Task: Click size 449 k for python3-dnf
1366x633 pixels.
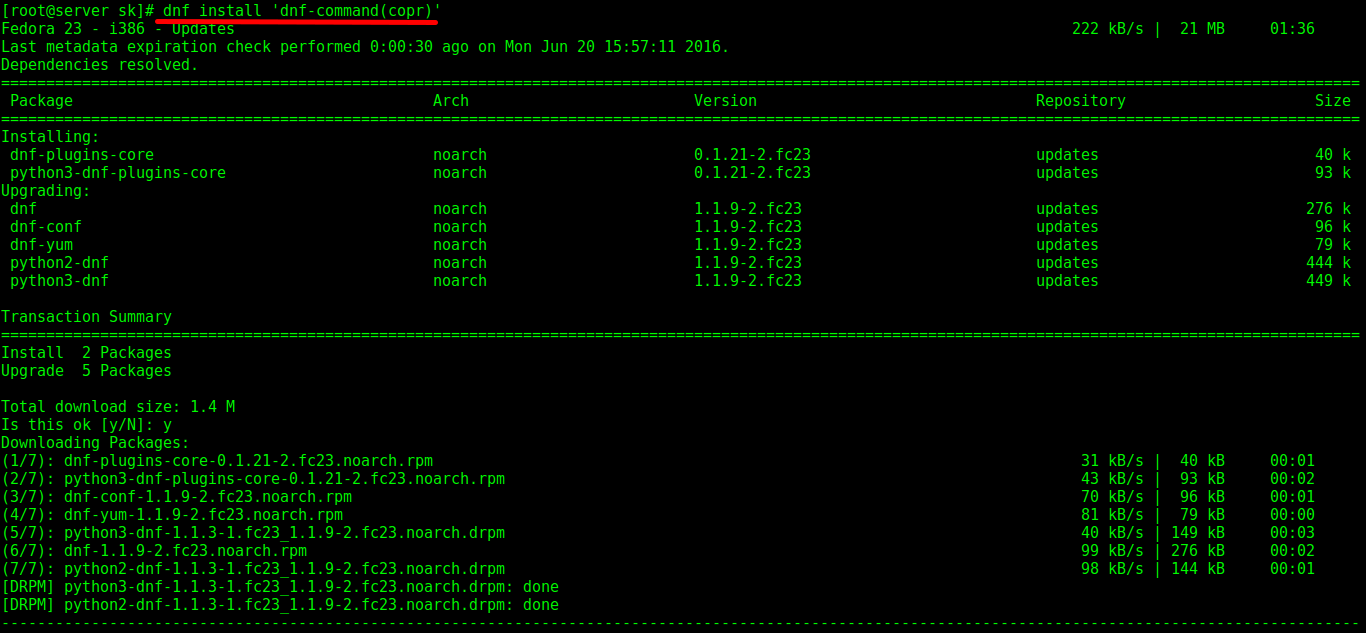Action: tap(1329, 281)
